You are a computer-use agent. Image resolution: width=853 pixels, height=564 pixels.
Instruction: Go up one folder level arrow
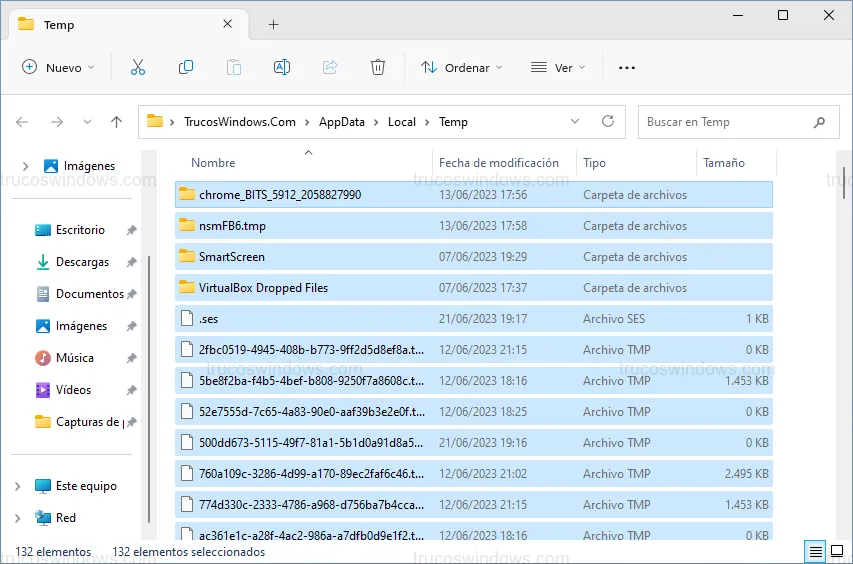coord(116,122)
